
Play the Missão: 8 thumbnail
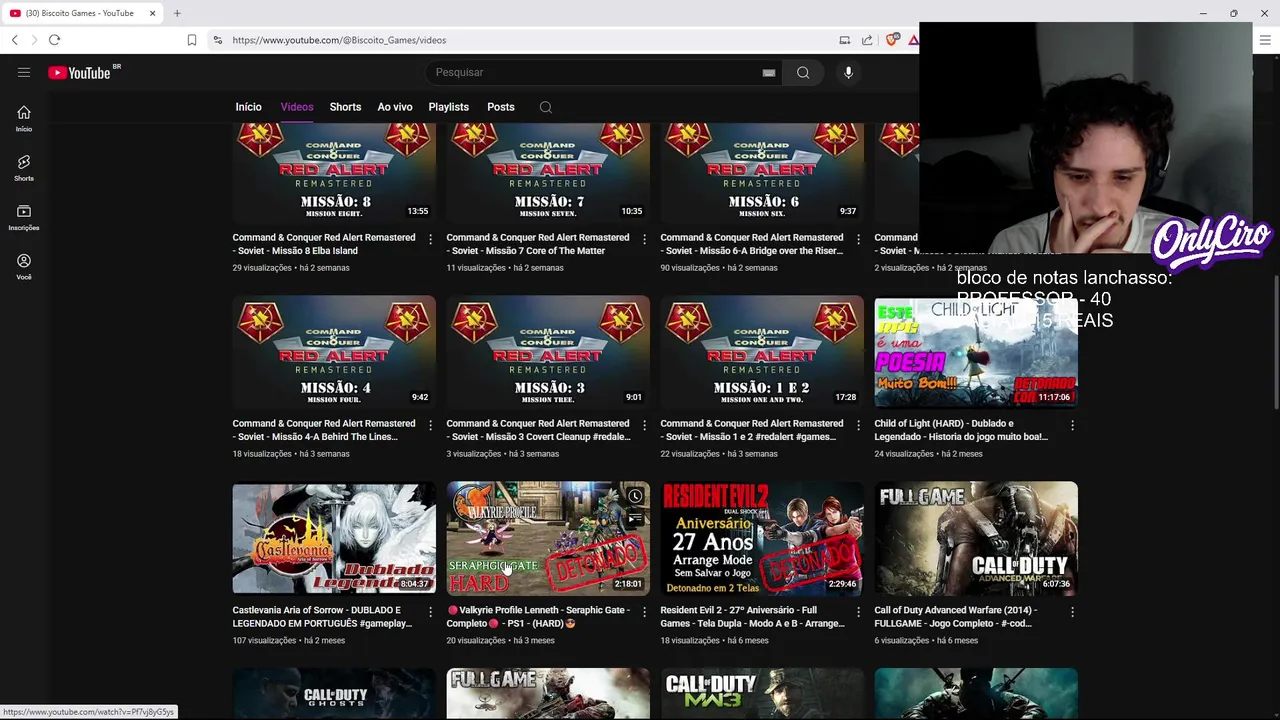[334, 171]
